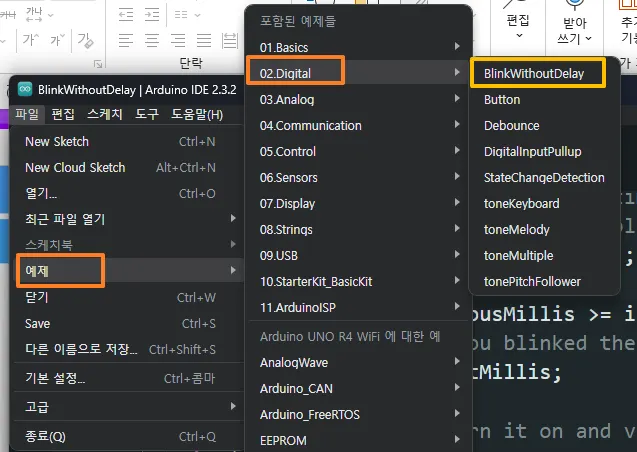Align text left in Word ribbon
Image resolution: width=637 pixels, height=452 pixels.
click(126, 41)
